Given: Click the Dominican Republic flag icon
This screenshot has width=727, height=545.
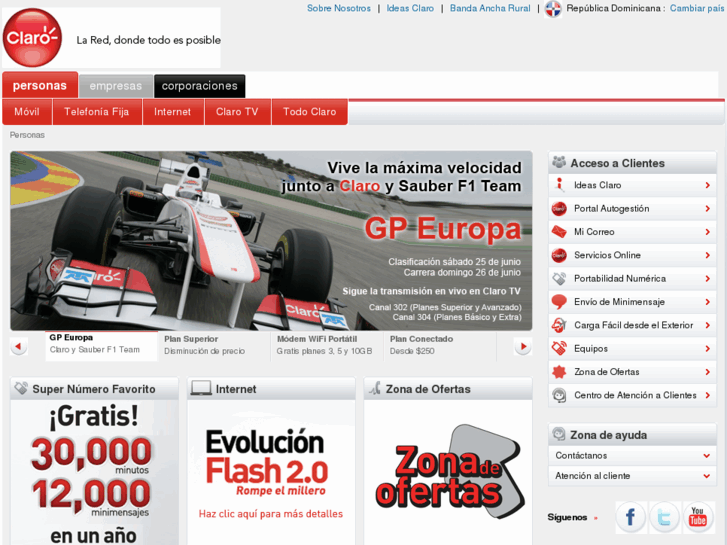Looking at the screenshot, I should click(553, 8).
